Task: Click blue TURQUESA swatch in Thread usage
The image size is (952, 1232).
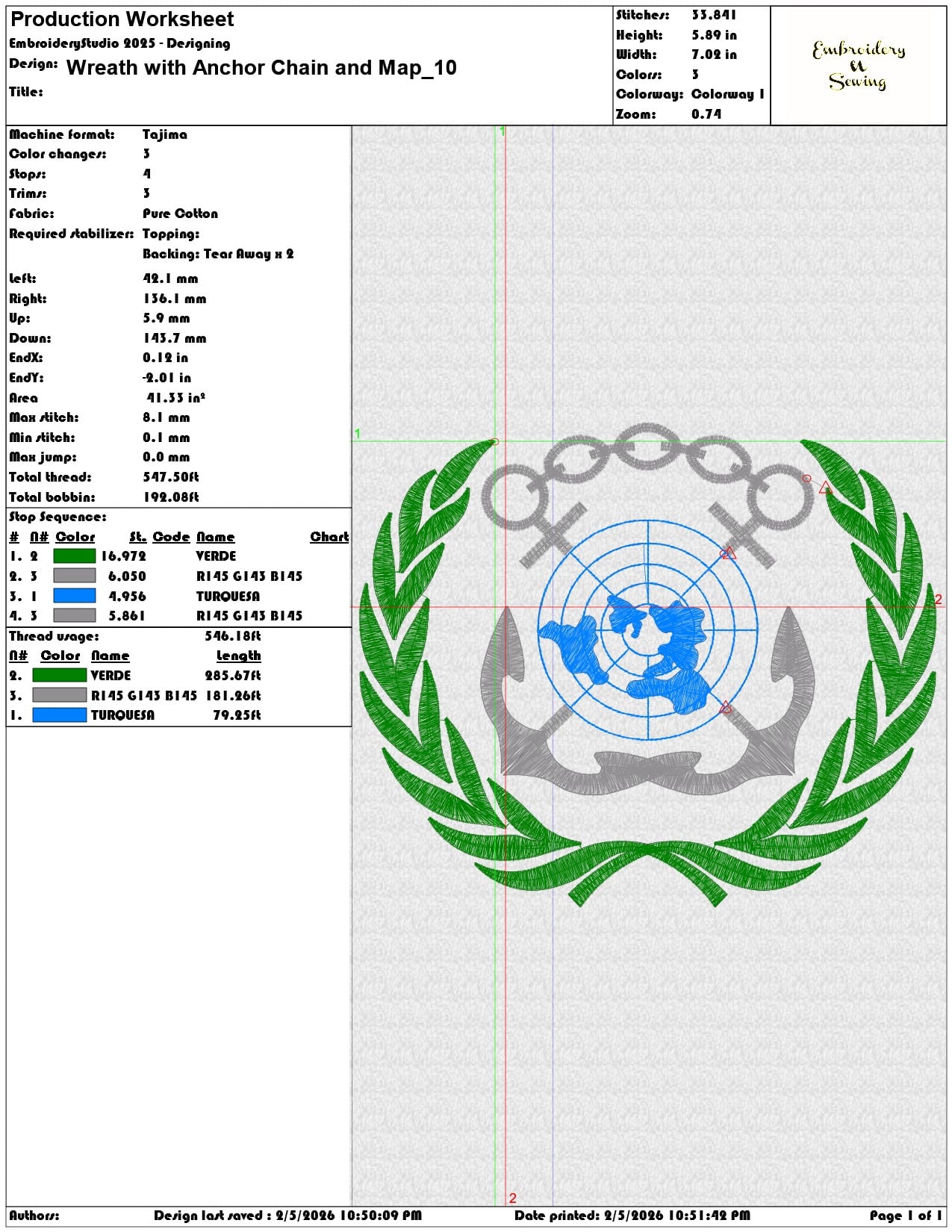Action: tap(60, 715)
